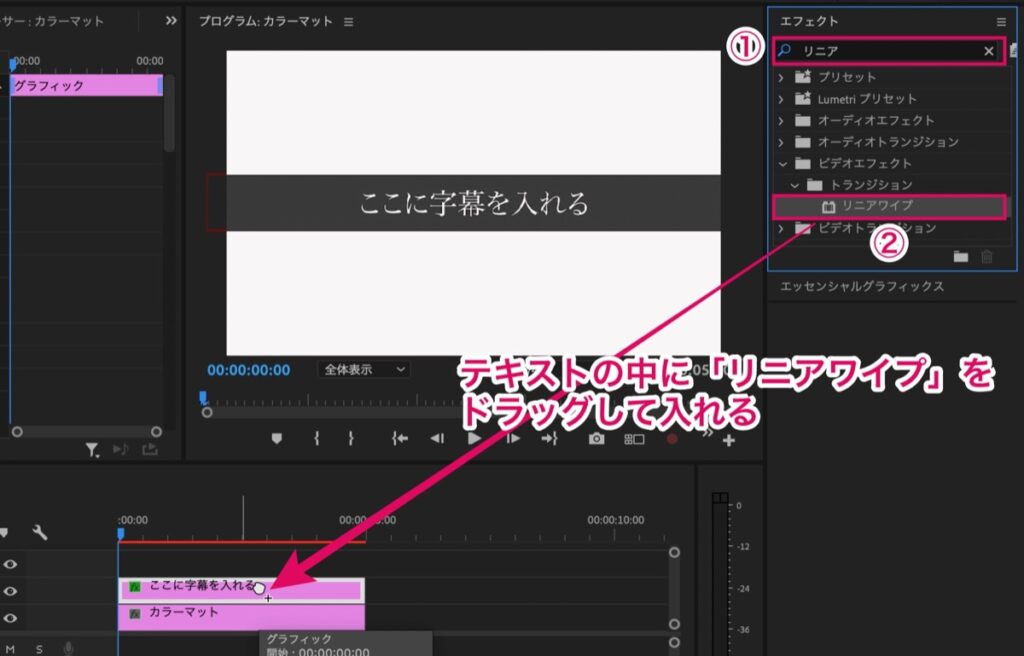Select the オーディオエフェクト row
This screenshot has width=1024, height=656.
pyautogui.click(x=889, y=121)
